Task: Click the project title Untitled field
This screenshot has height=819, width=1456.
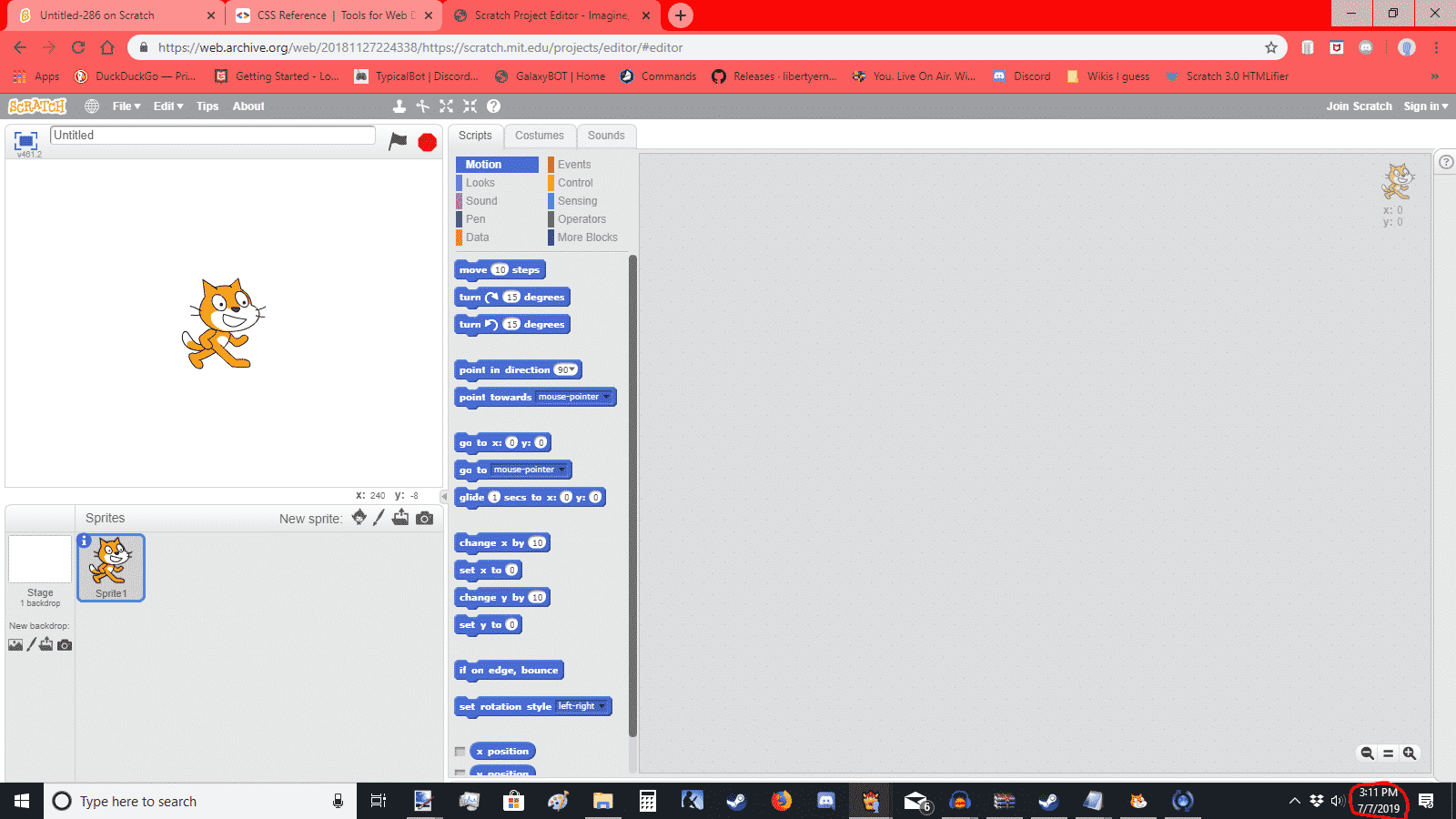Action: [x=212, y=136]
